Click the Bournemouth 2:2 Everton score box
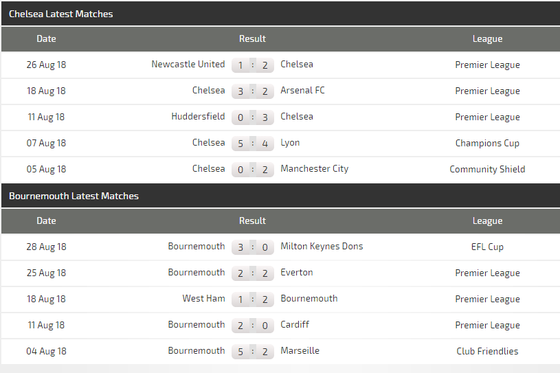 252,273
